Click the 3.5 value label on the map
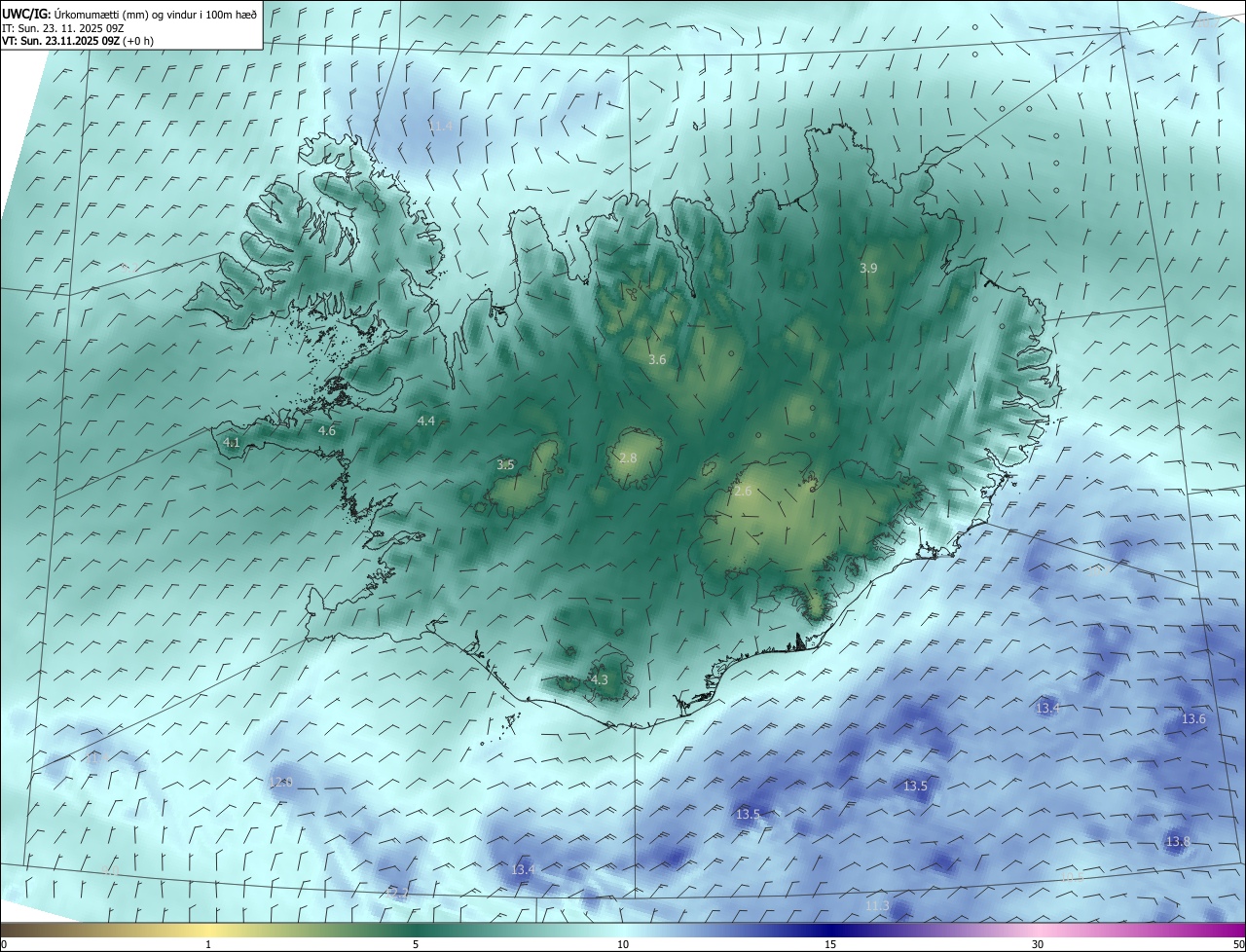 click(x=505, y=464)
